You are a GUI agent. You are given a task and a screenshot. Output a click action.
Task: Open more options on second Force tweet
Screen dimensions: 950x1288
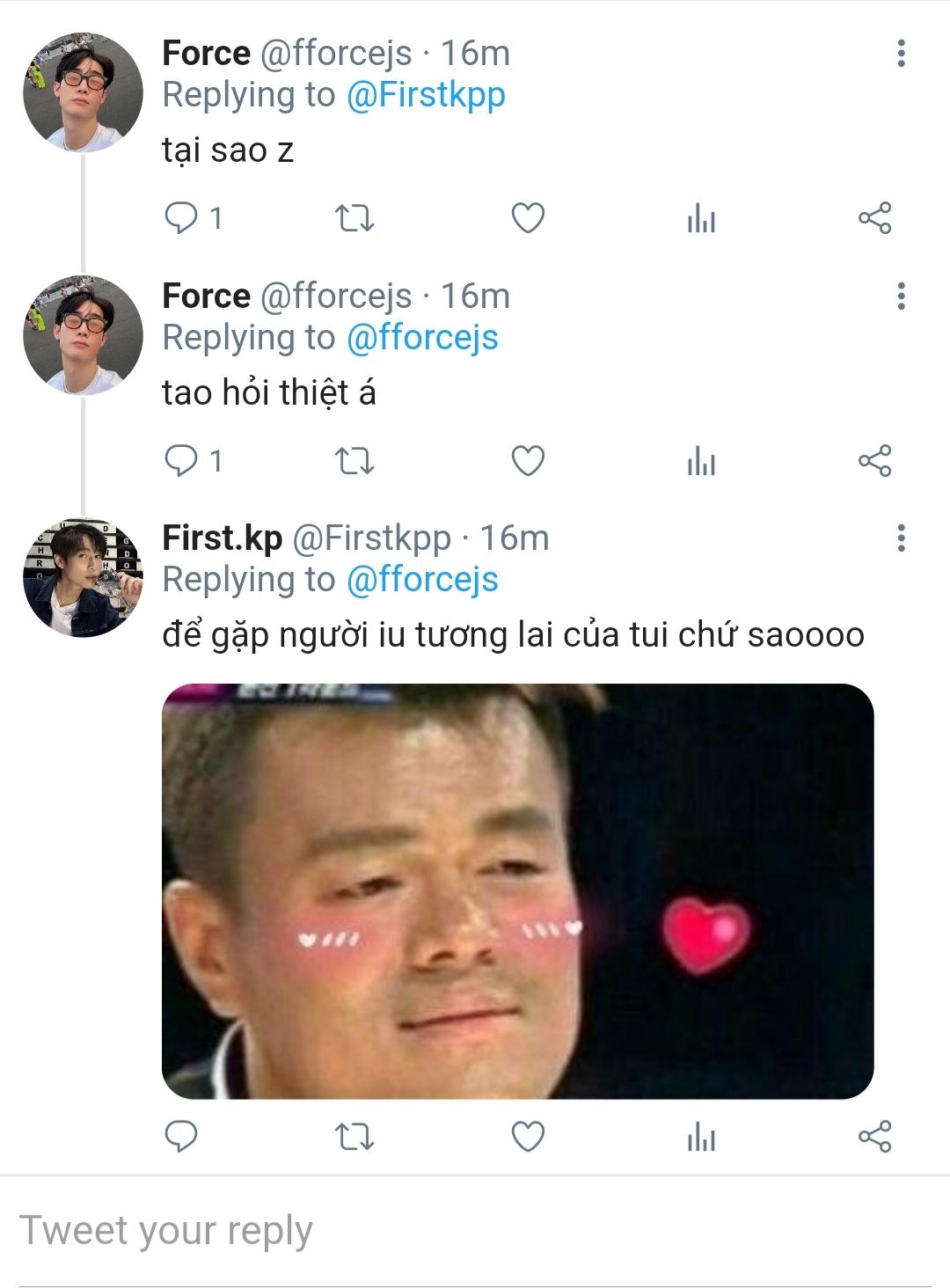(x=901, y=296)
